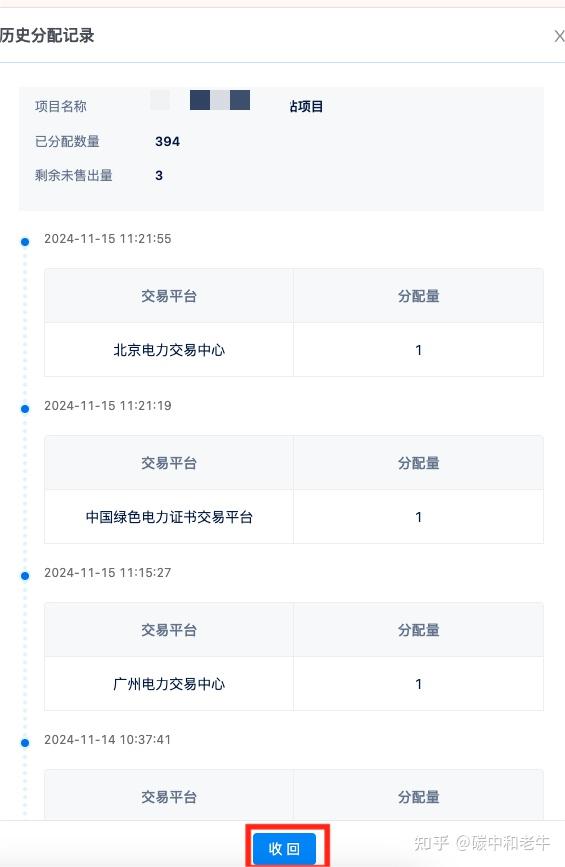
Task: Click the 项目名称 label
Action: tap(61, 106)
